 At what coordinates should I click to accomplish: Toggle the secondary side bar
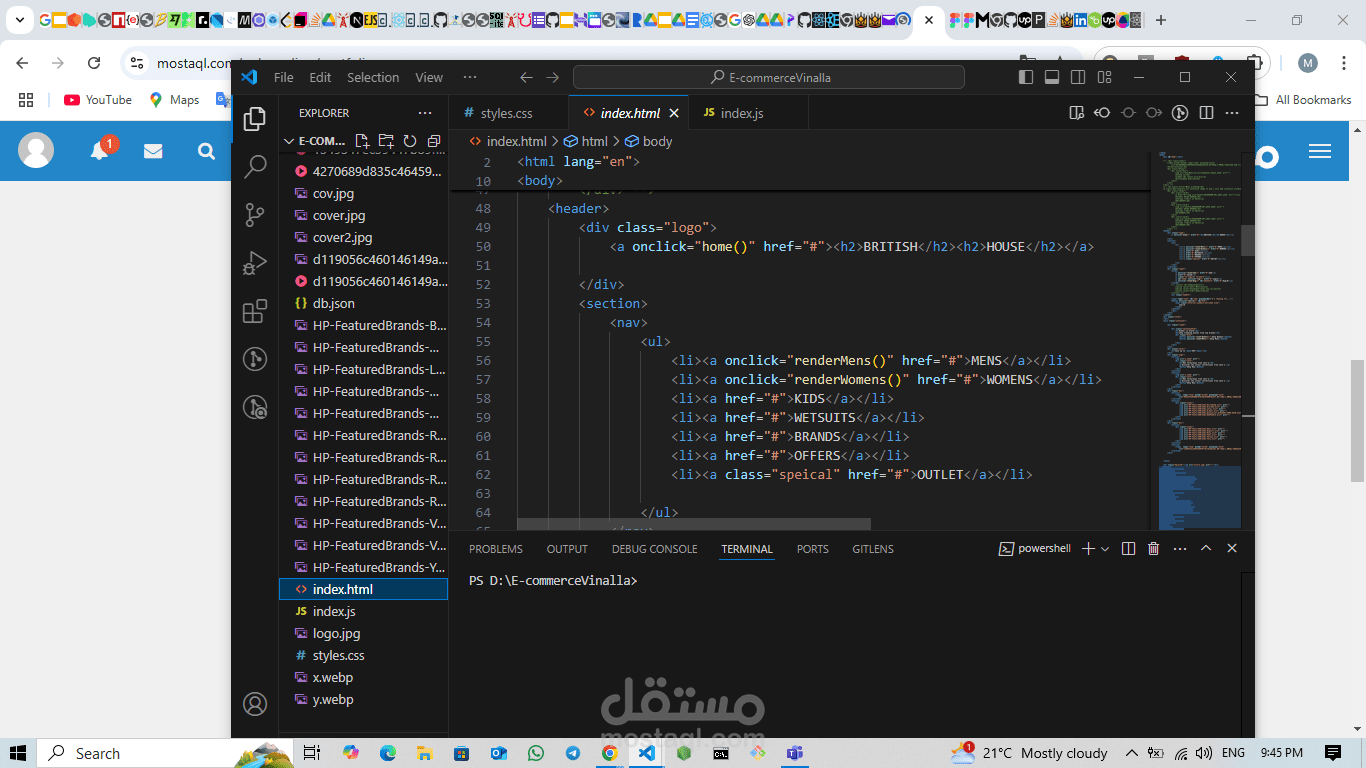pos(1078,77)
